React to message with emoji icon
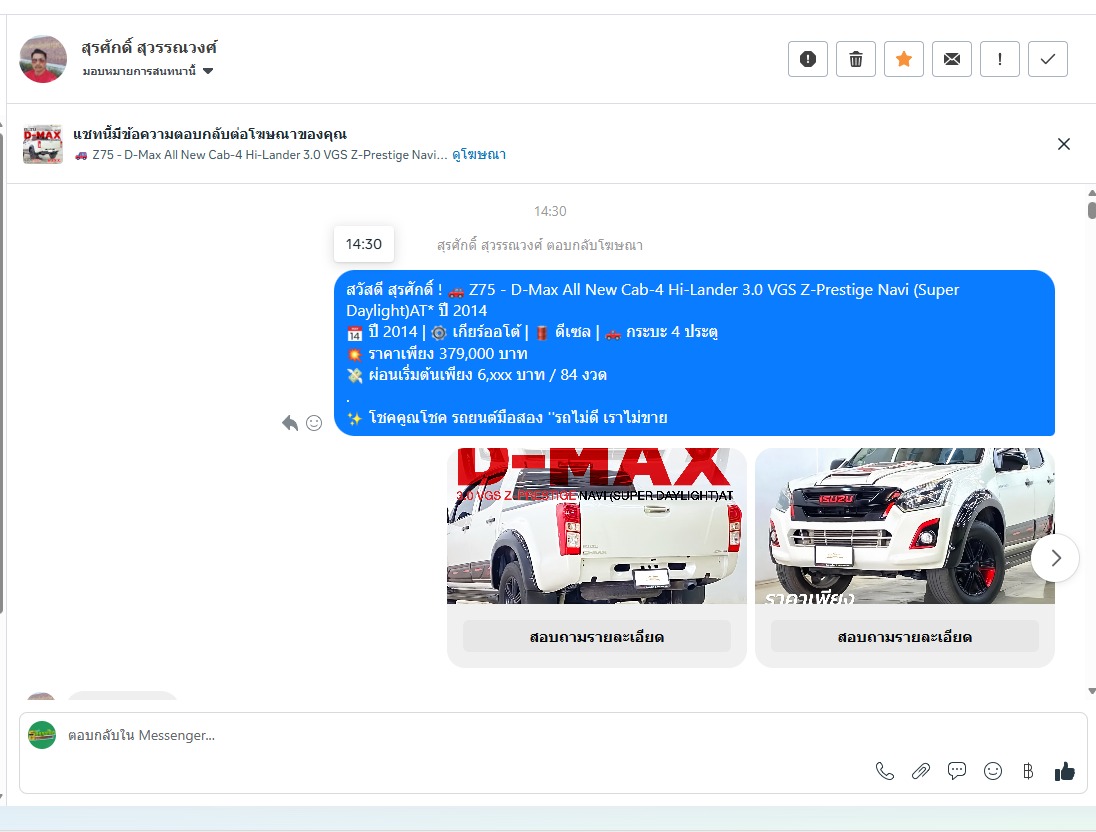The height and width of the screenshot is (832, 1096). pyautogui.click(x=314, y=423)
